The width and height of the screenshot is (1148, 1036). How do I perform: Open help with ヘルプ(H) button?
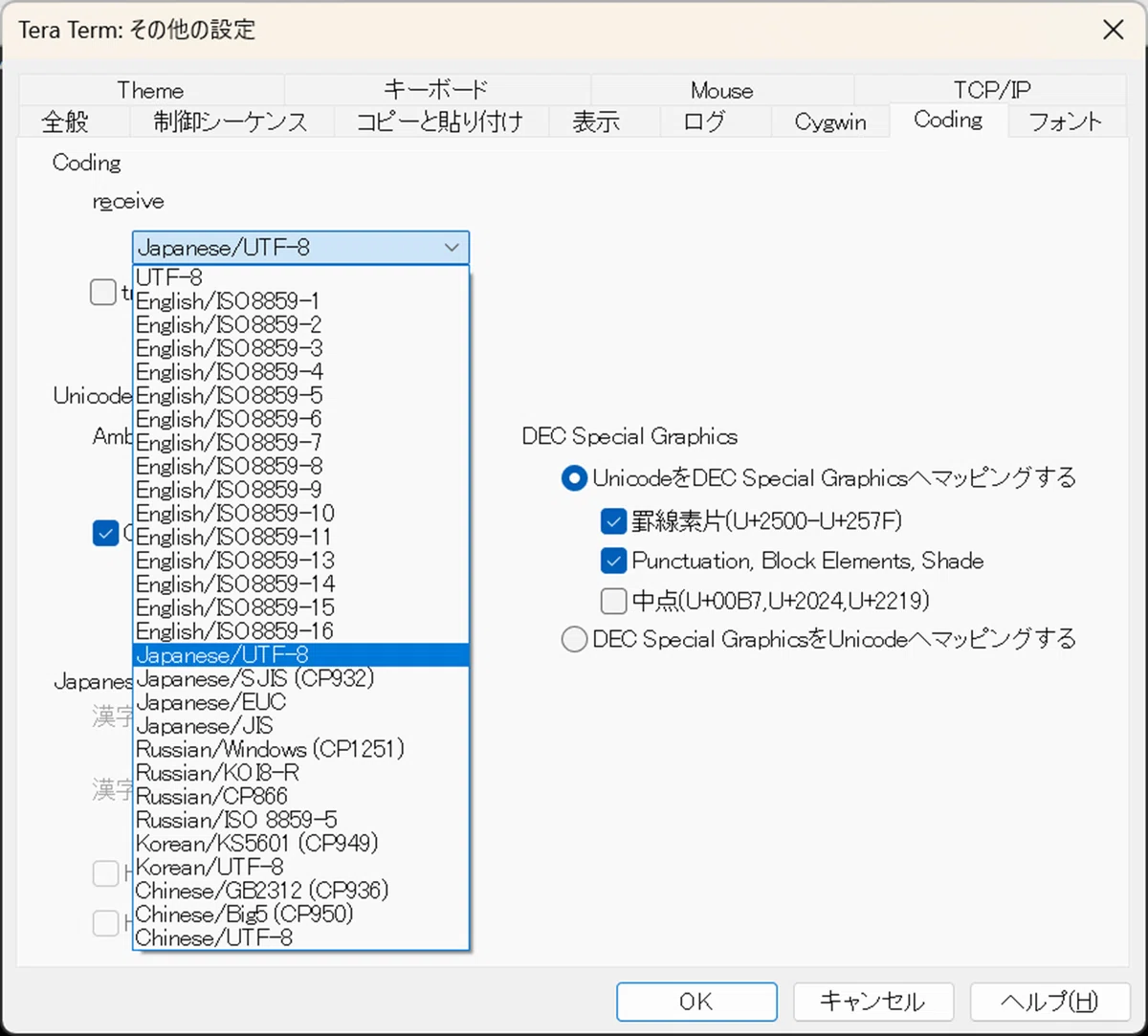[1049, 1001]
